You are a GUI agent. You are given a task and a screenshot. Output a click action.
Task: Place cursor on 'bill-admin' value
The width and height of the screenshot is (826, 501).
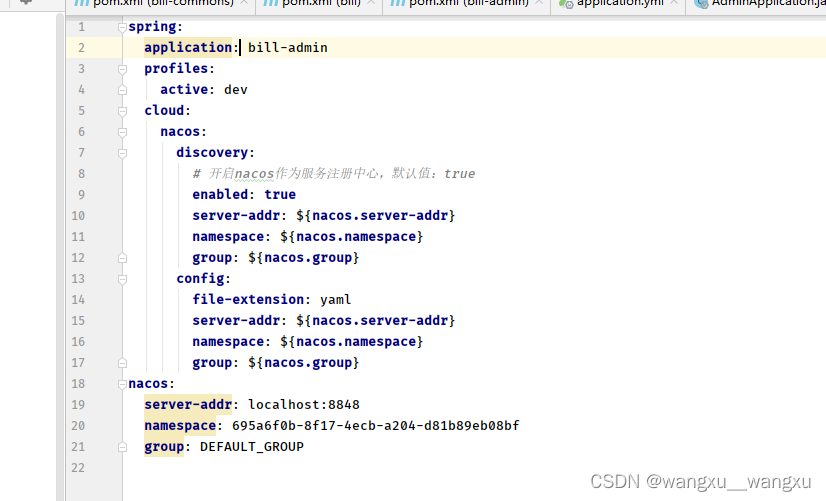pos(288,47)
